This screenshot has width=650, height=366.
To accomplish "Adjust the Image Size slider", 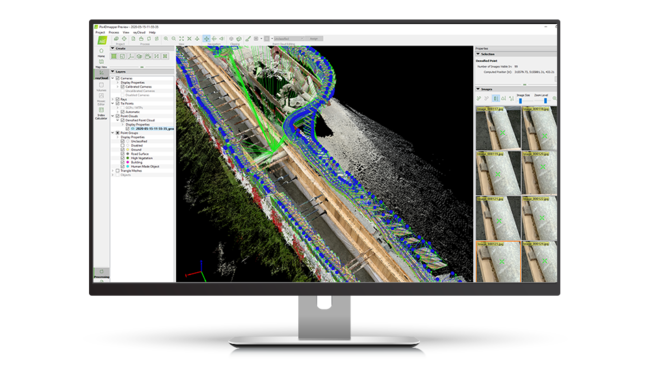I will point(521,100).
